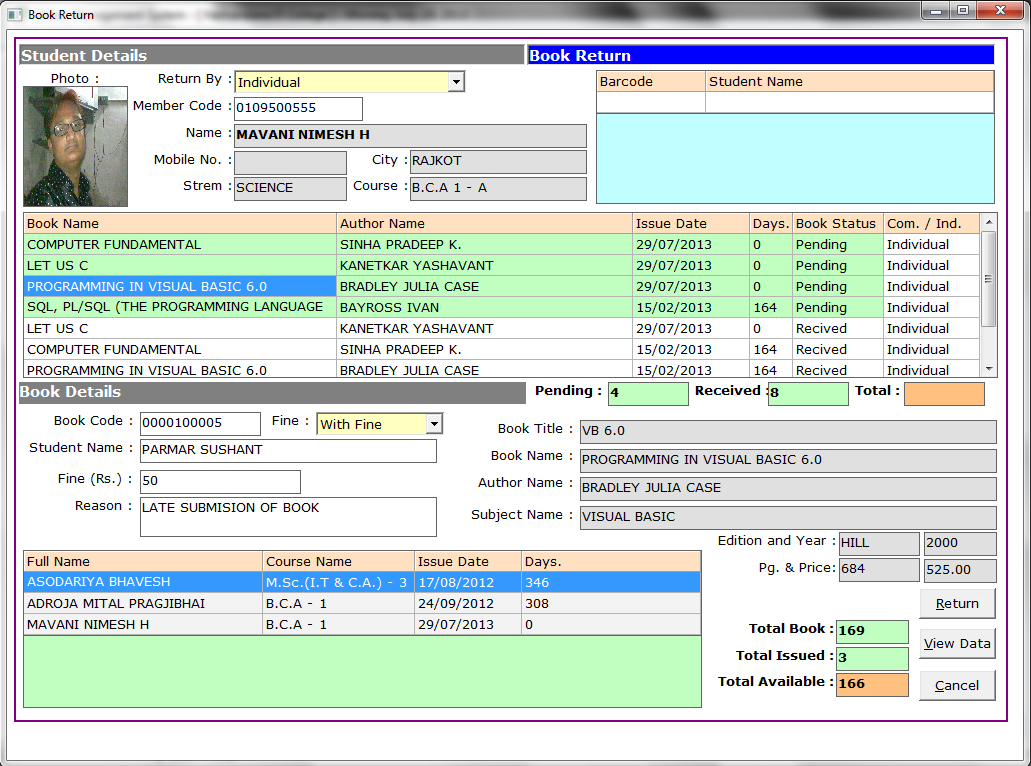This screenshot has width=1031, height=766.
Task: Click the Book Return window title icon
Action: point(15,15)
